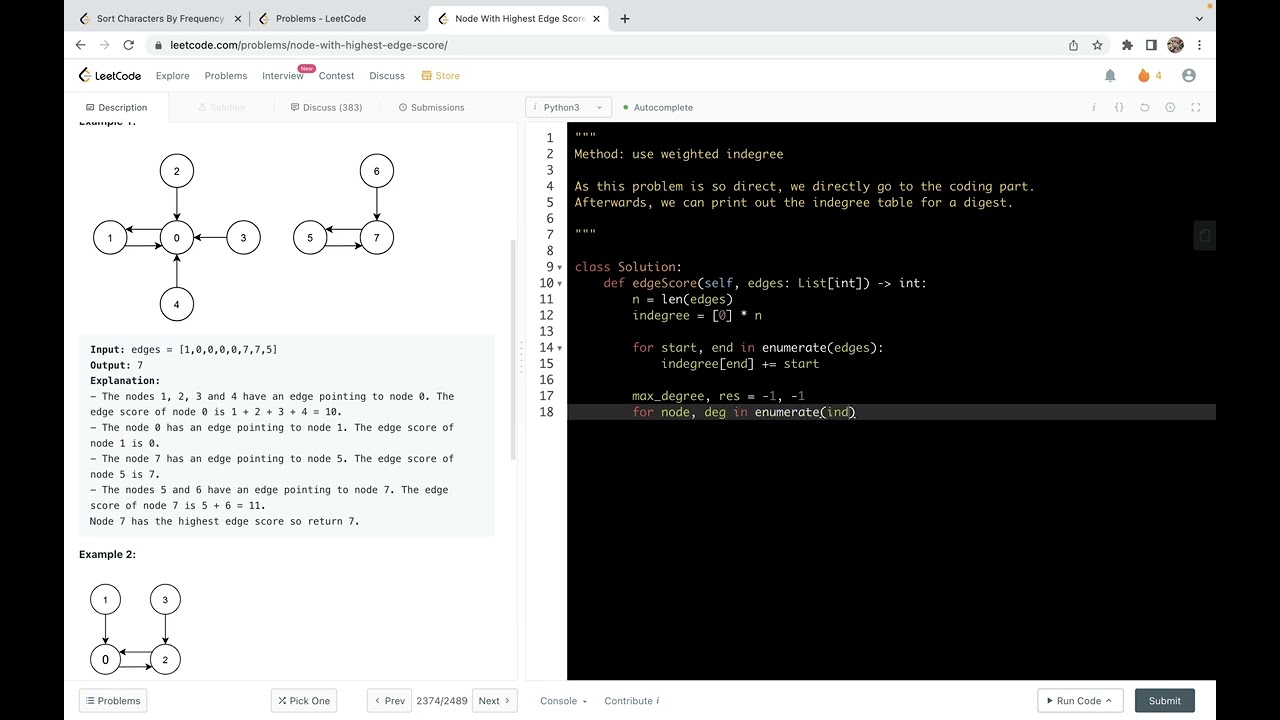Open Chrome three-dot menu
Screen dimensions: 1280x720
[1199, 45]
